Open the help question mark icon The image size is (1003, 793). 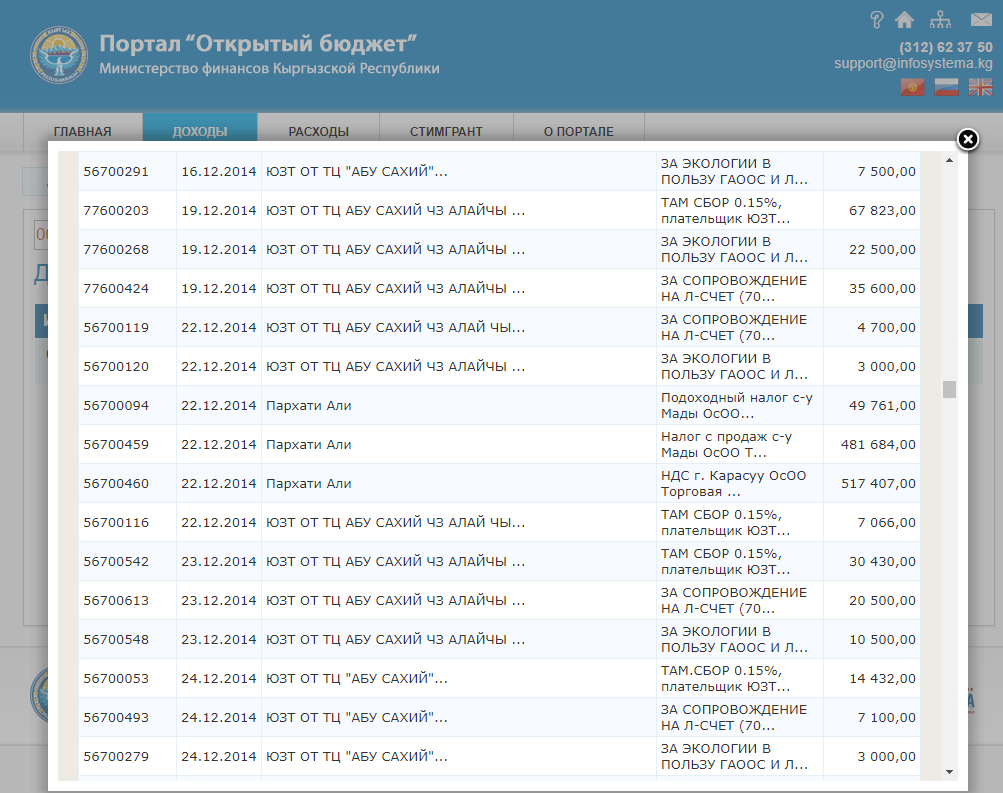tap(877, 20)
